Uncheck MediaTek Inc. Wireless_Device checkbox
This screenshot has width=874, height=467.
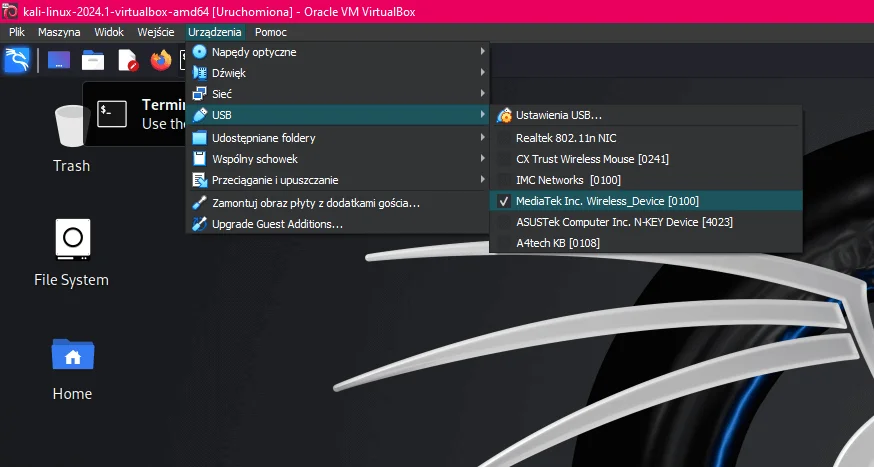504,201
